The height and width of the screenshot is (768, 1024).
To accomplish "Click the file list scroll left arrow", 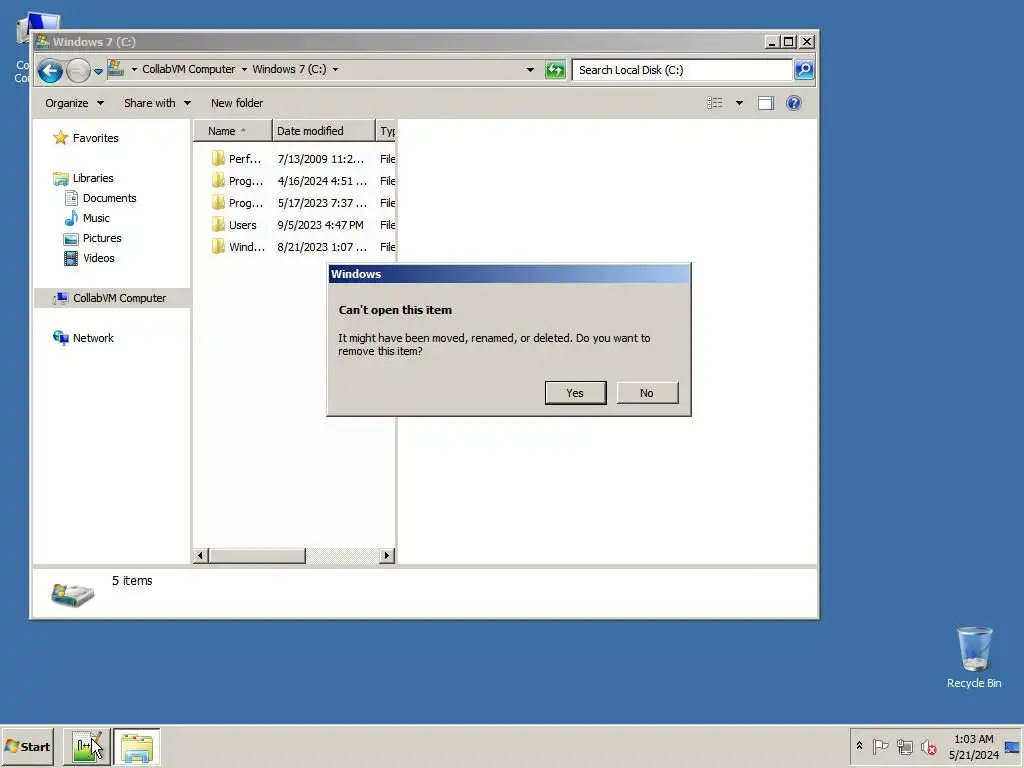I will (201, 556).
